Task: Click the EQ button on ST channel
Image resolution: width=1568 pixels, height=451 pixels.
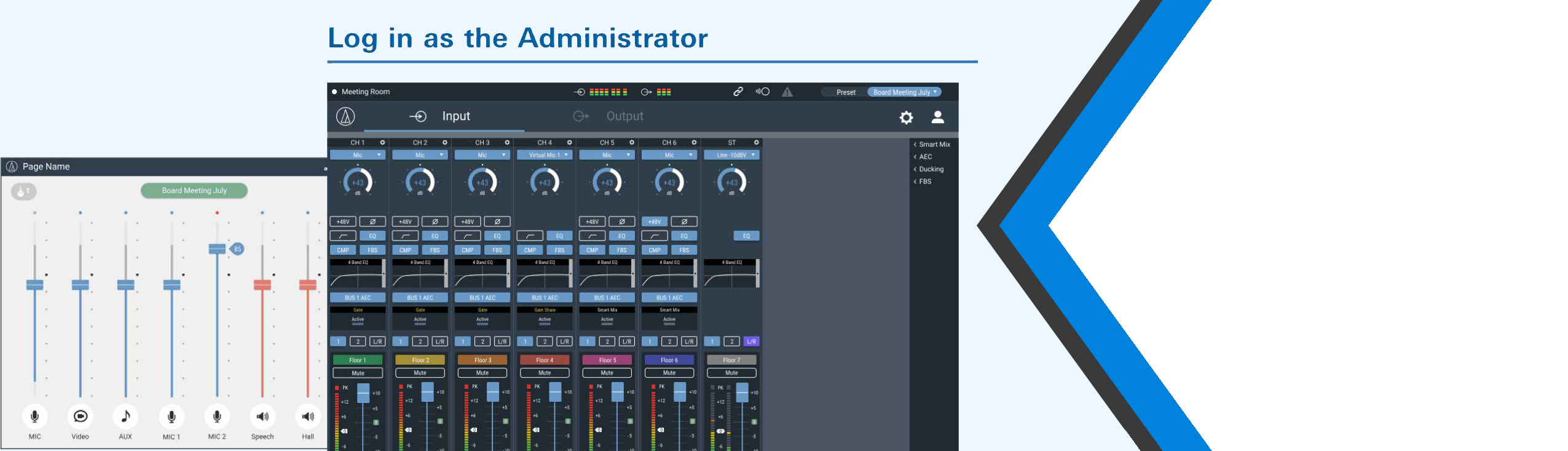Action: coord(746,236)
